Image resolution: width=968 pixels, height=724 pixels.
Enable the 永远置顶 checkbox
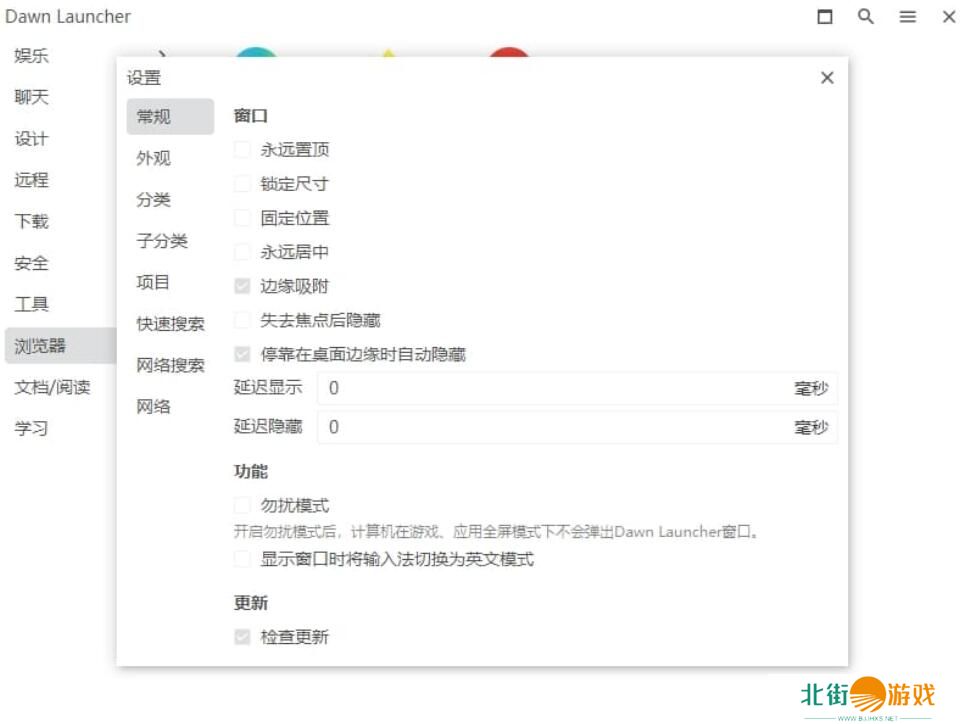tap(242, 150)
